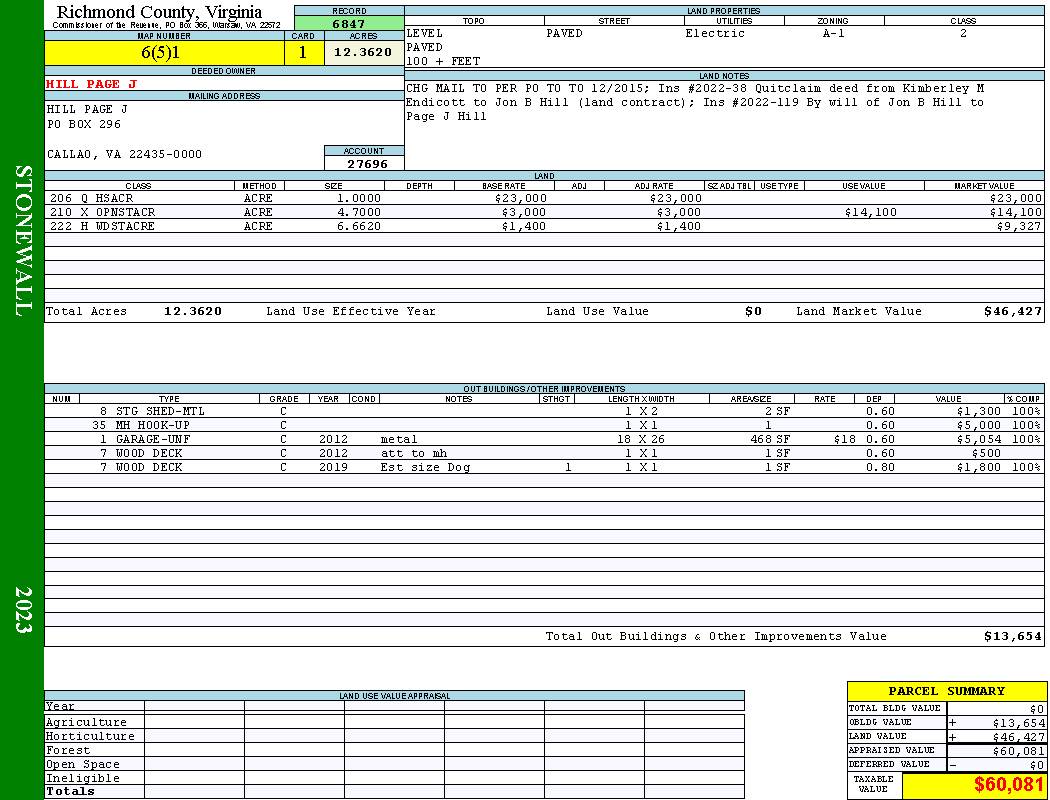Click the Total Acres 12.3620 value in land section

[193, 311]
